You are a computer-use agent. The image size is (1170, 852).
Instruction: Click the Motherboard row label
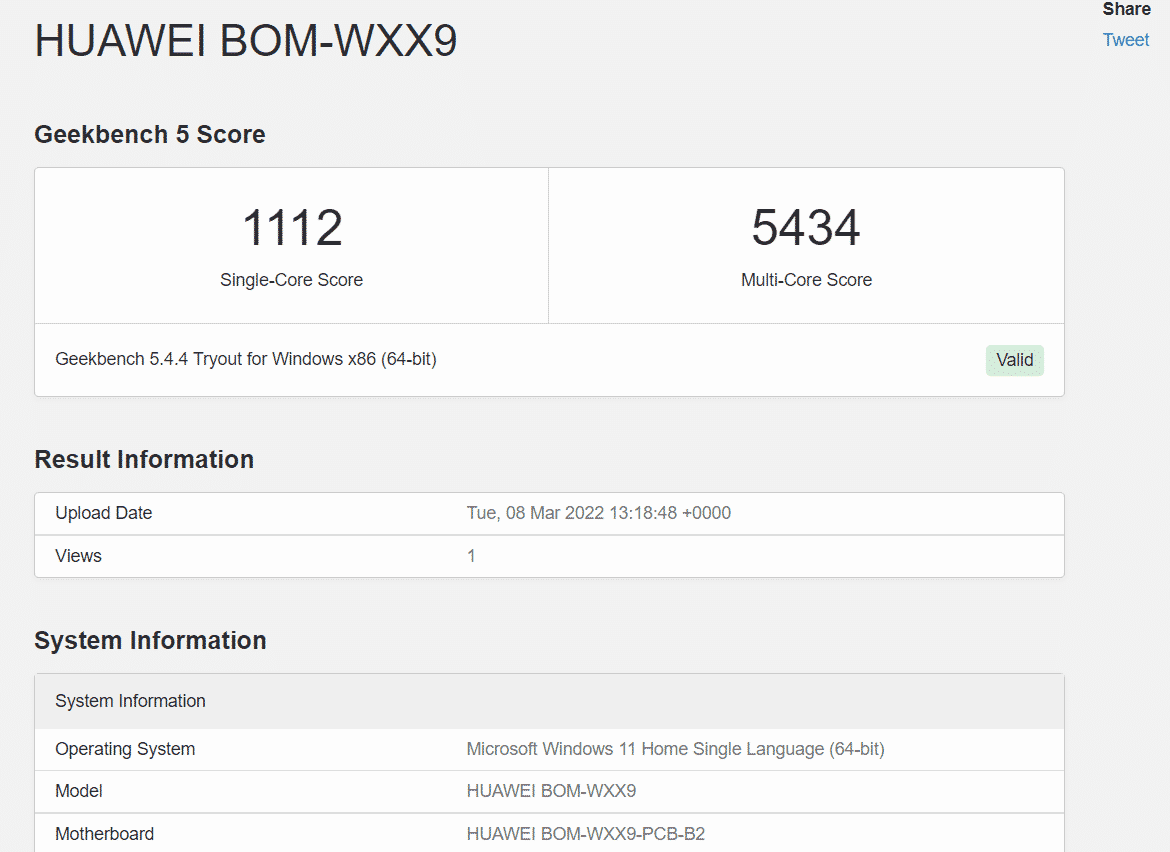[x=105, y=834]
